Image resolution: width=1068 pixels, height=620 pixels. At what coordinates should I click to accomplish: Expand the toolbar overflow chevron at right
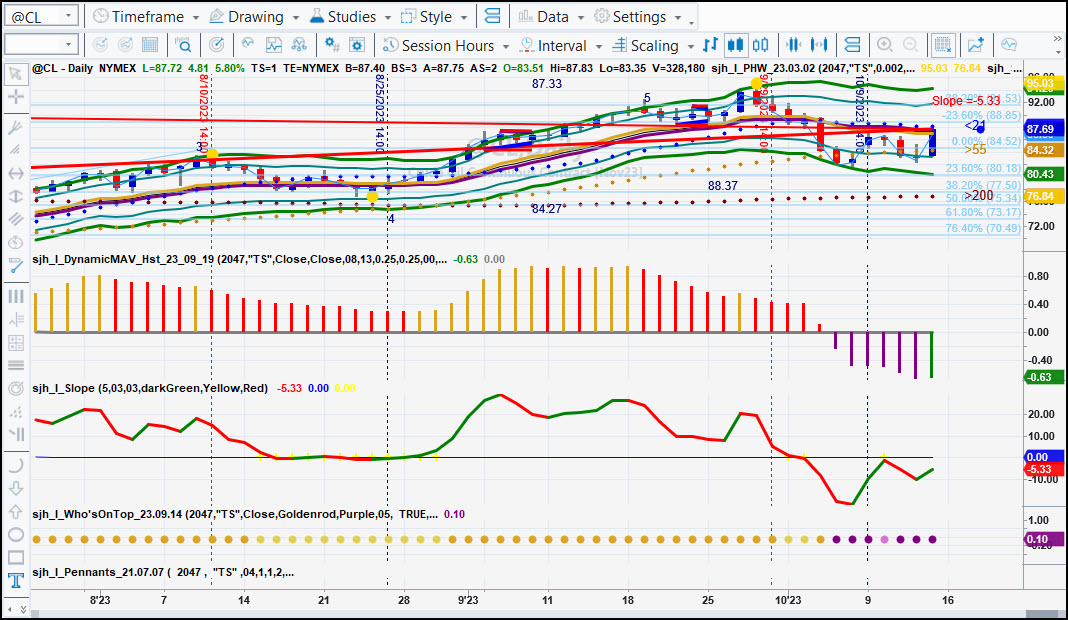(x=1058, y=40)
